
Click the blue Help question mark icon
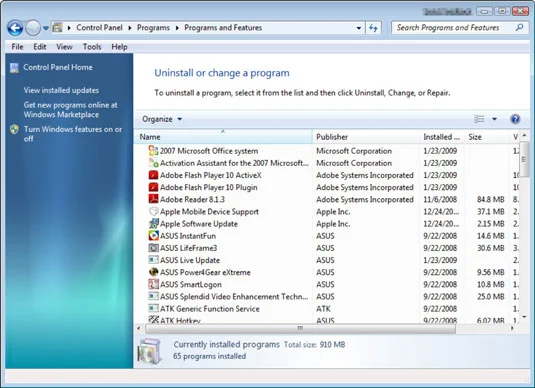click(515, 119)
